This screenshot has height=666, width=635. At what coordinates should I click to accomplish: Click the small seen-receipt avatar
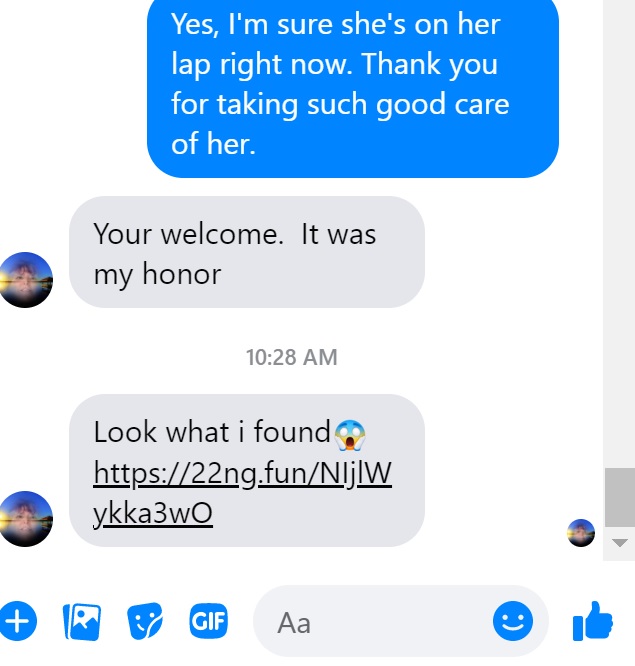click(x=581, y=533)
